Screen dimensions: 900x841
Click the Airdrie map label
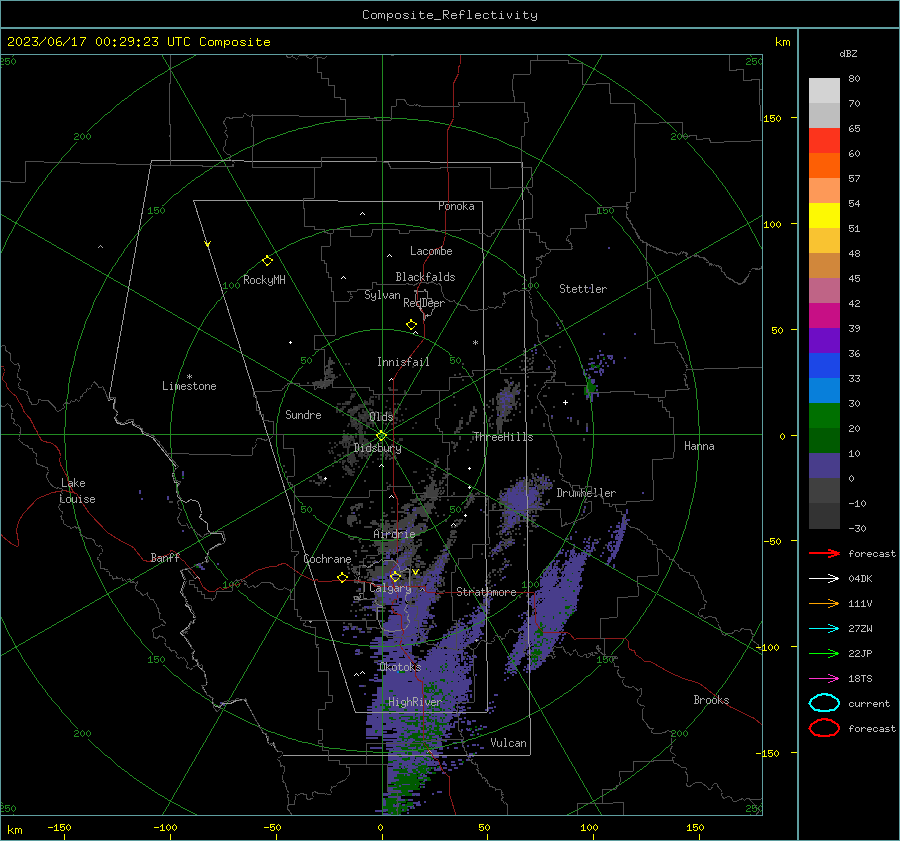[394, 534]
